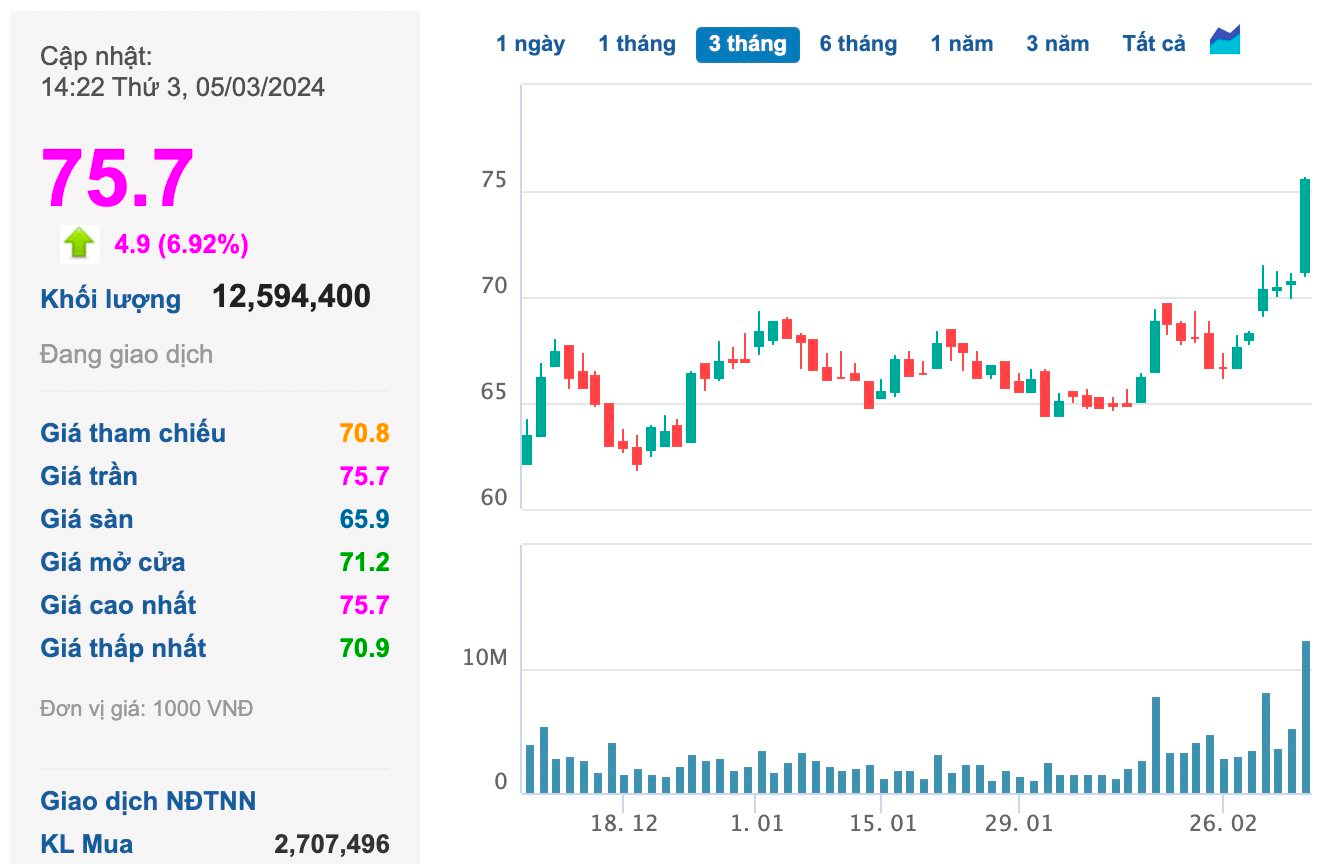This screenshot has height=864, width=1328.
Task: Select the "3 tháng" time range tab
Action: 747,43
